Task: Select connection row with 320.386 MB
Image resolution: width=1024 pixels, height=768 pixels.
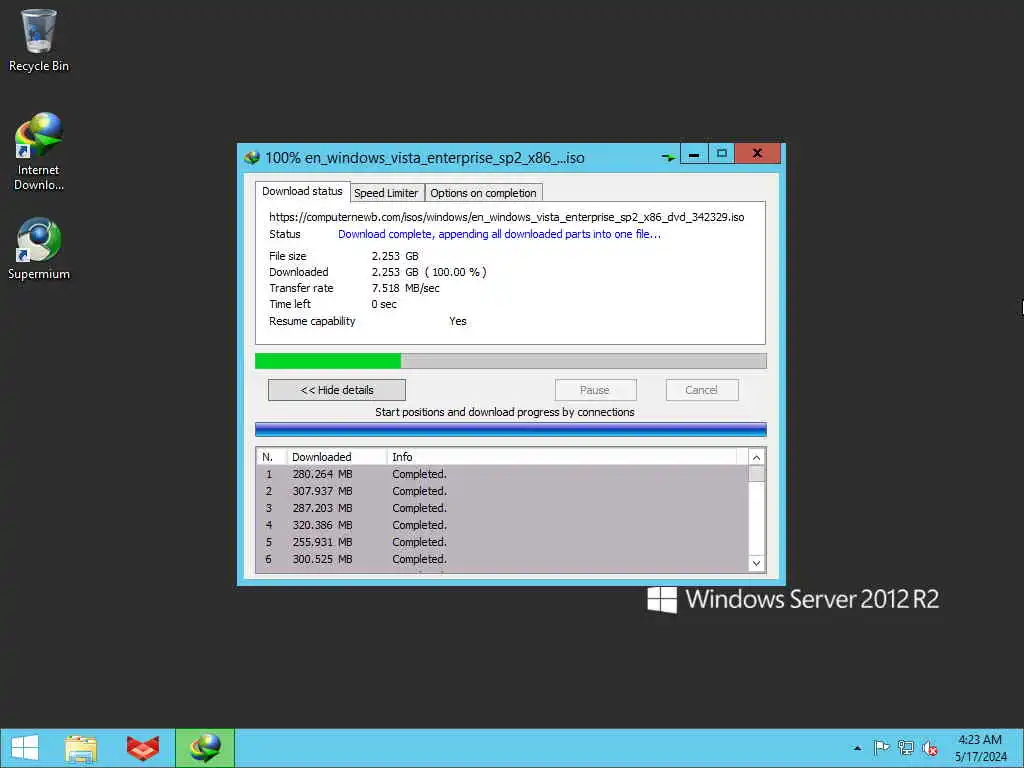Action: (x=503, y=525)
